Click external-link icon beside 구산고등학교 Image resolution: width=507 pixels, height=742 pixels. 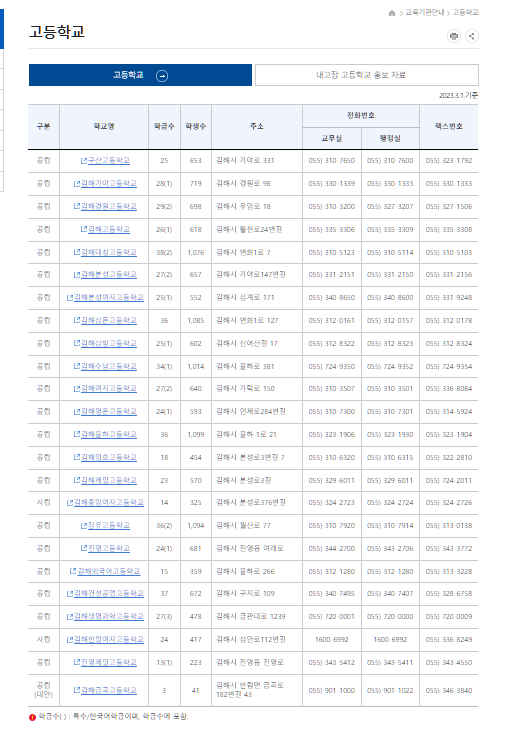[x=84, y=161]
